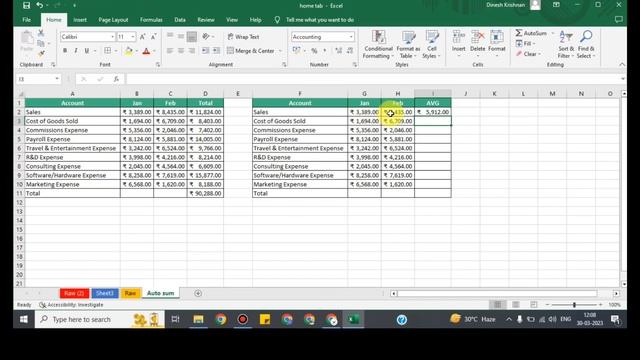Toggle Underline formatting

(87, 51)
